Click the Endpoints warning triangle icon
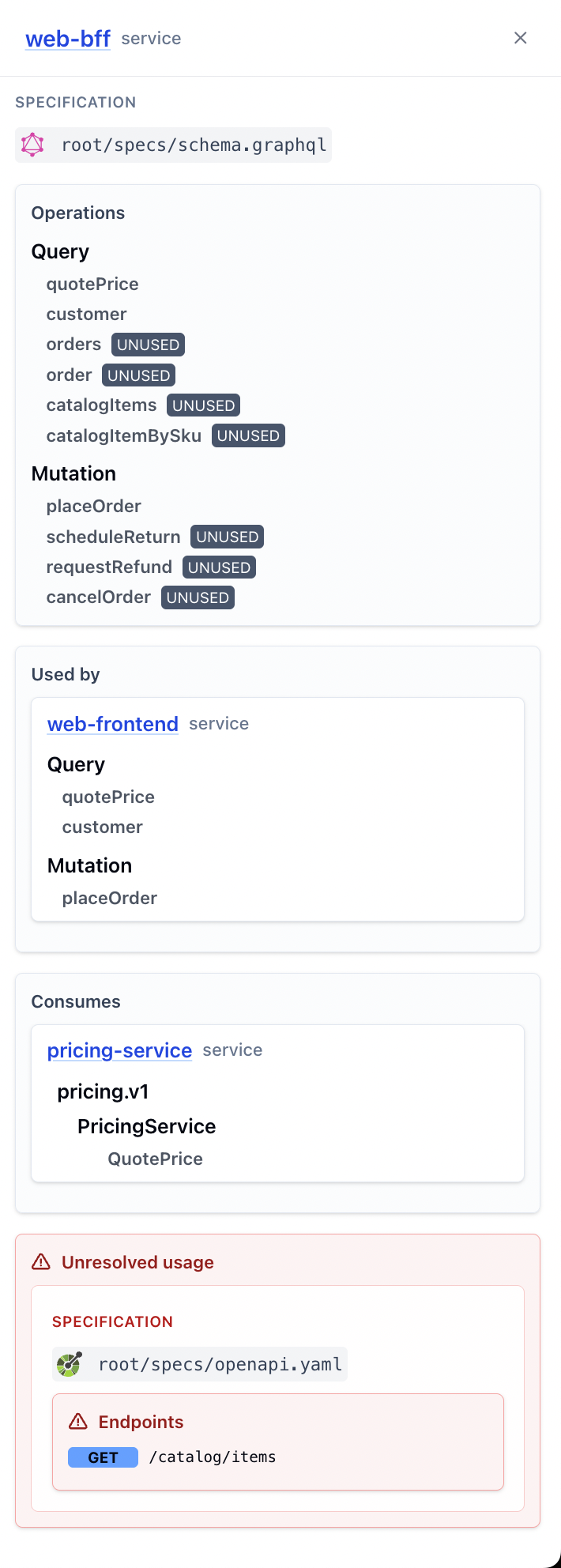 (78, 1422)
